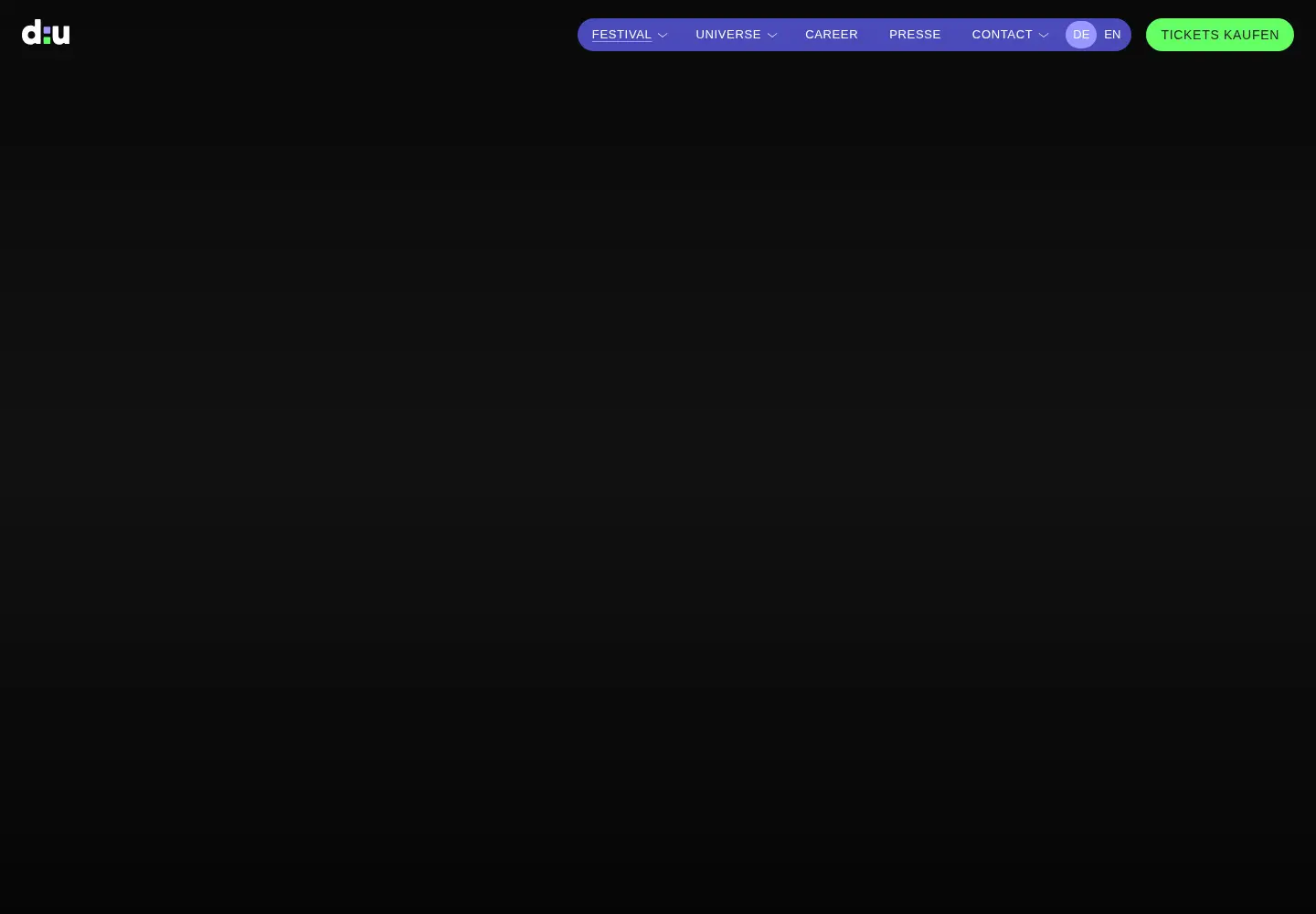Switch the language to EN
Viewport: 1316px width, 914px height.
point(1112,35)
